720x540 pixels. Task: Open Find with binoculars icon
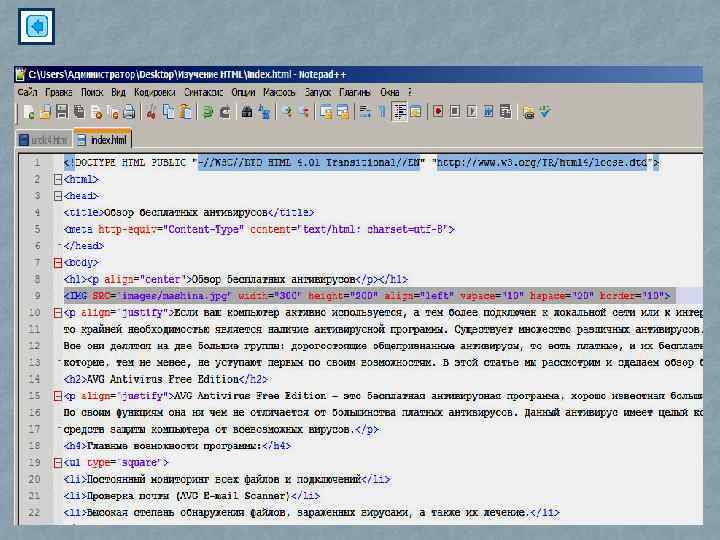click(x=247, y=112)
